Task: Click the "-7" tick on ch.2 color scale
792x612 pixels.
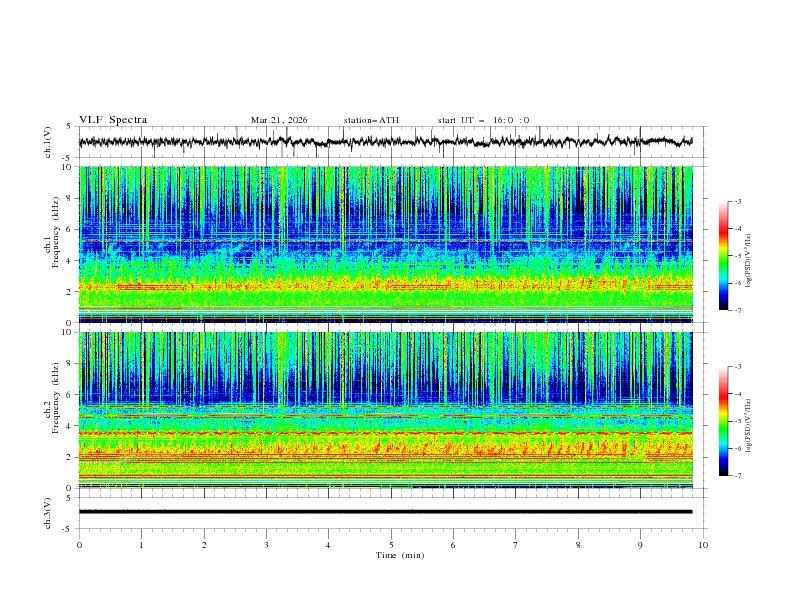Action: 738,475
